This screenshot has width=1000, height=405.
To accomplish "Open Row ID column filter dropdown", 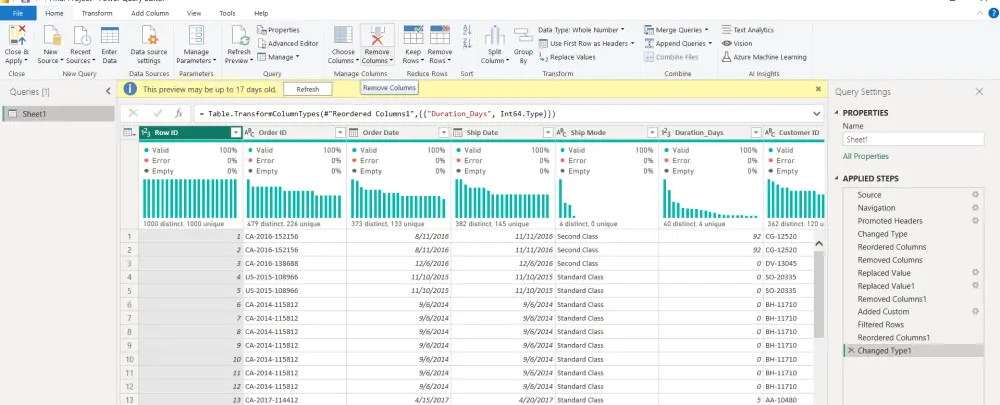I will (236, 133).
